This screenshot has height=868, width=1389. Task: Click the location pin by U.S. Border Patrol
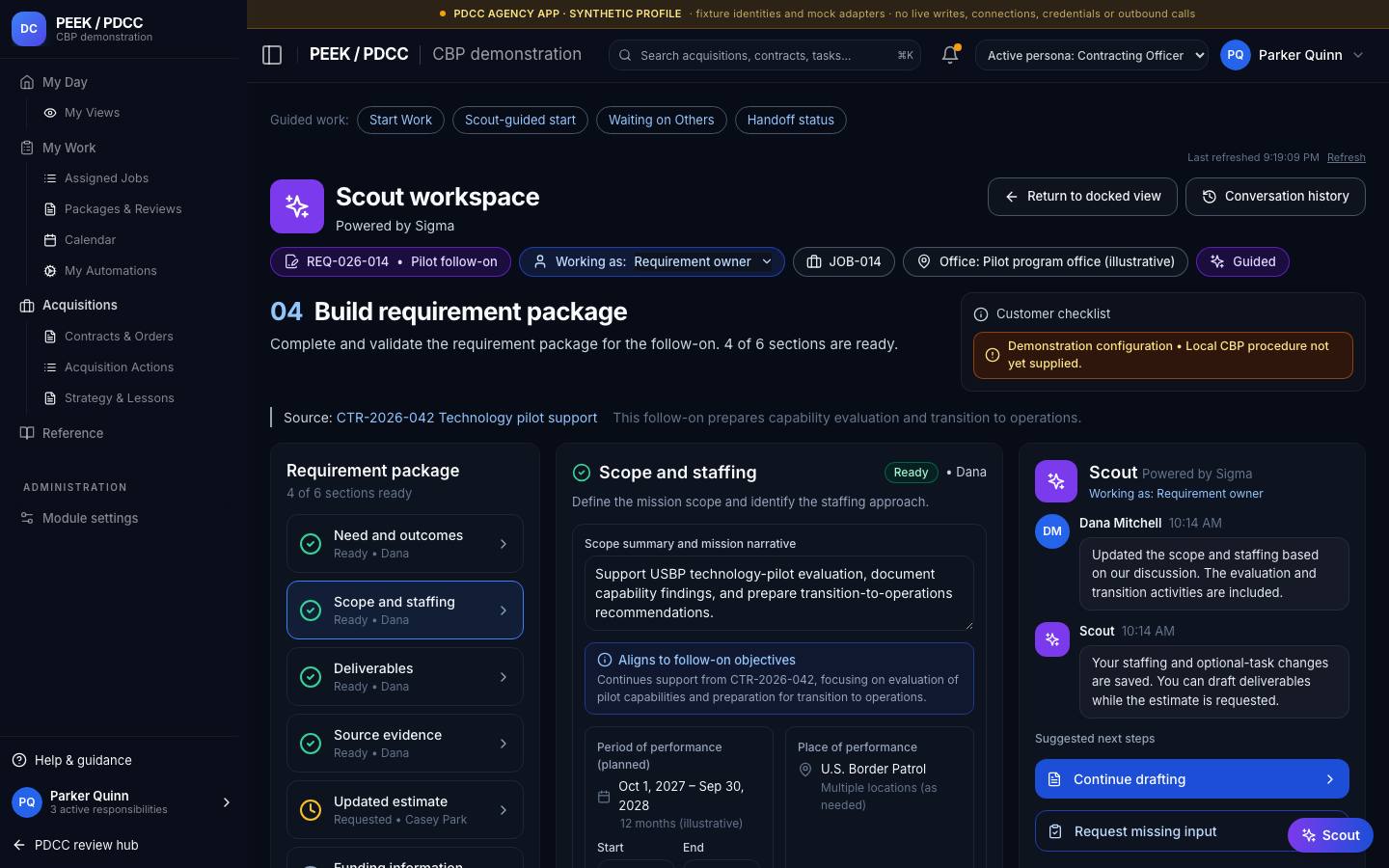[805, 770]
